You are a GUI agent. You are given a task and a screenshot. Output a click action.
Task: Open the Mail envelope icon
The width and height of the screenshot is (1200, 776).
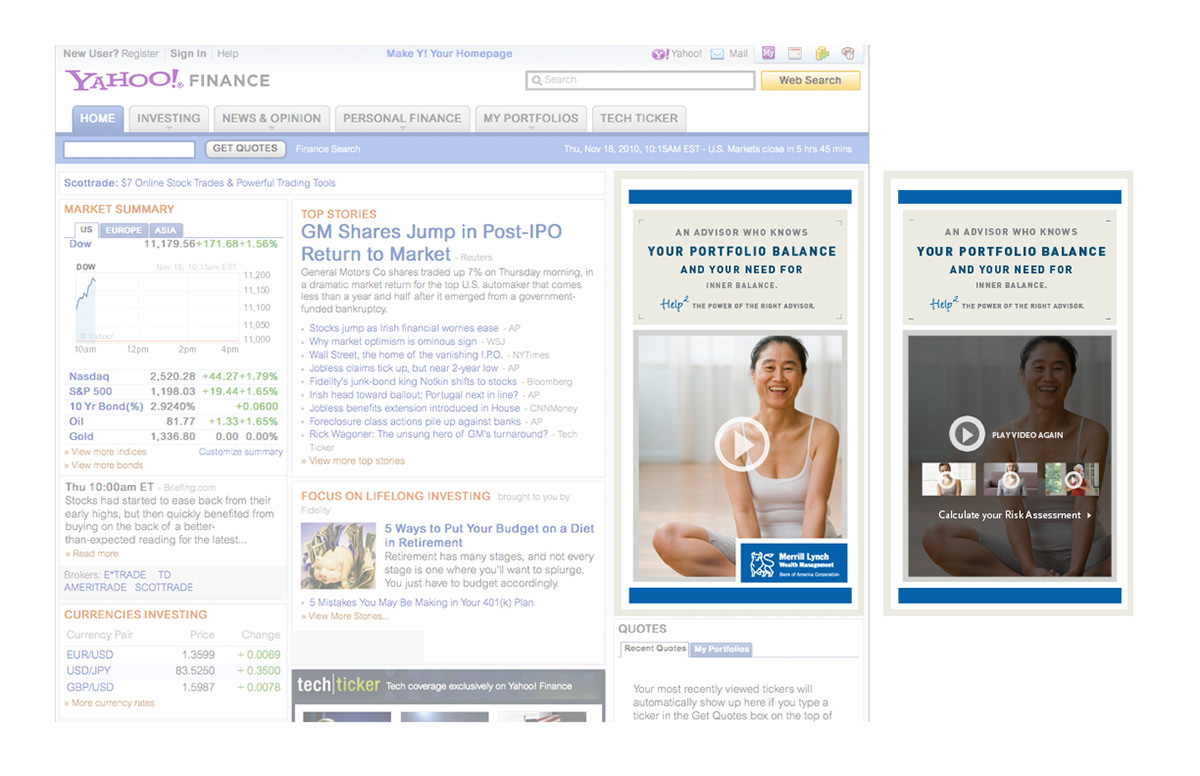point(717,54)
